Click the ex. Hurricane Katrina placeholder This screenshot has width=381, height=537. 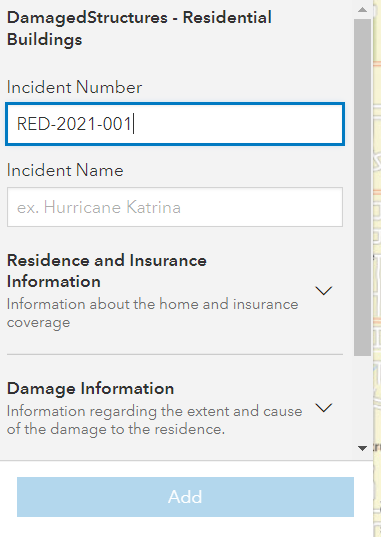point(99,207)
